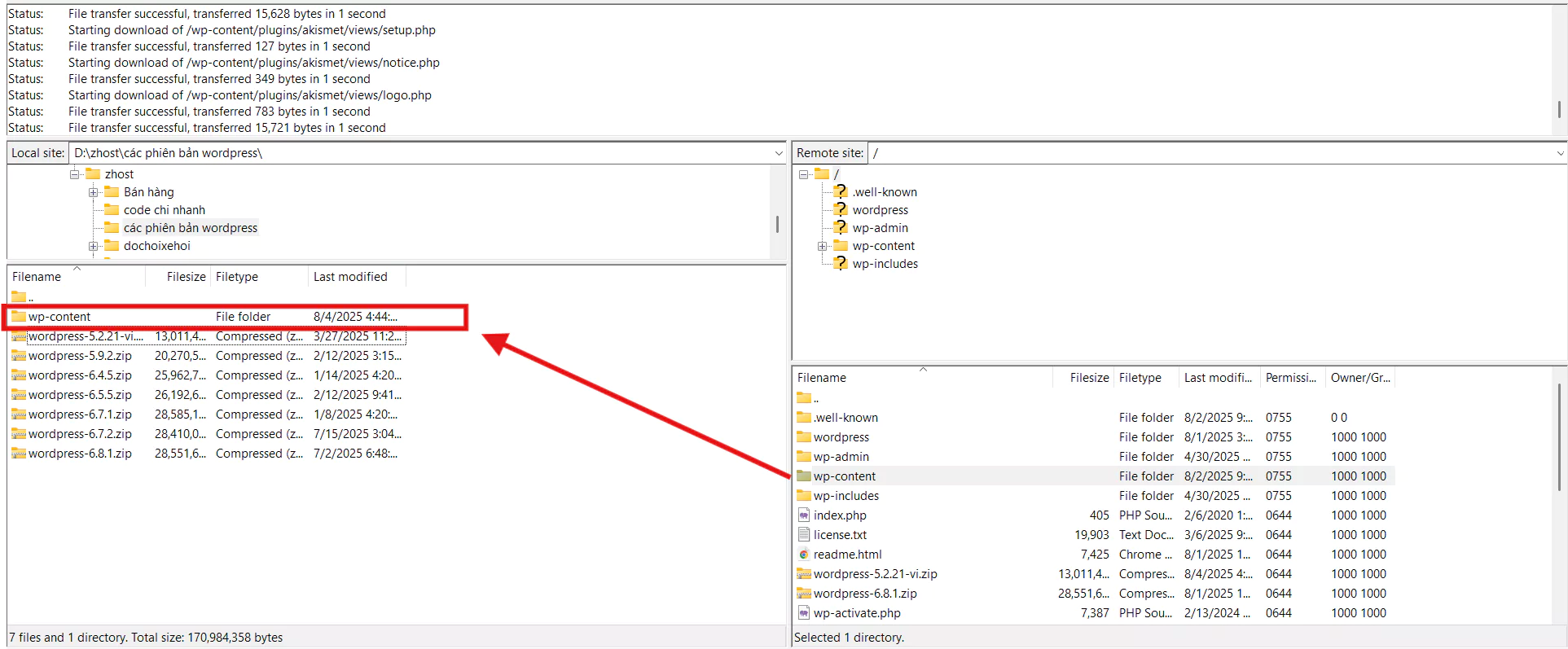Click the index.php file icon
The width and height of the screenshot is (1568, 649).
point(804,515)
